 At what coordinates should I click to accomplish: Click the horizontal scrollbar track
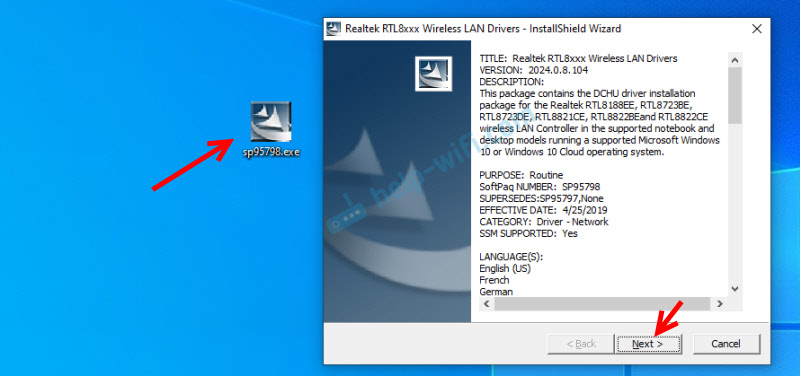pos(602,304)
